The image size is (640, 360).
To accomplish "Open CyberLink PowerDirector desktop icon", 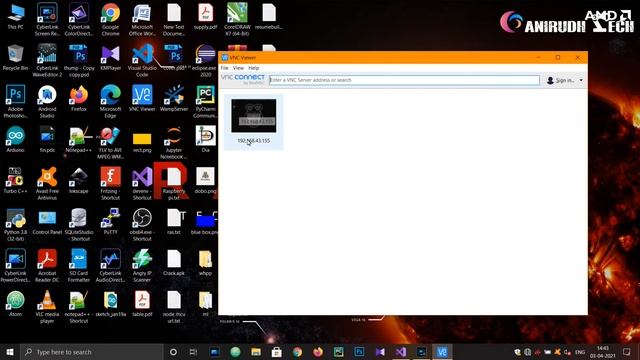I will (16, 265).
